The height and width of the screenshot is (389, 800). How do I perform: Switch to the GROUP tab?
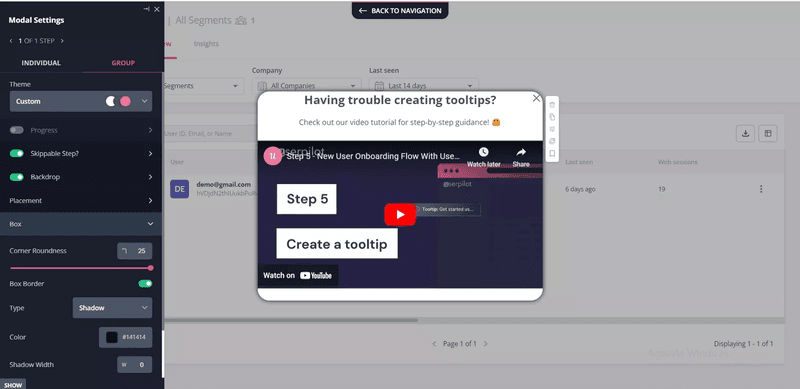click(x=123, y=63)
